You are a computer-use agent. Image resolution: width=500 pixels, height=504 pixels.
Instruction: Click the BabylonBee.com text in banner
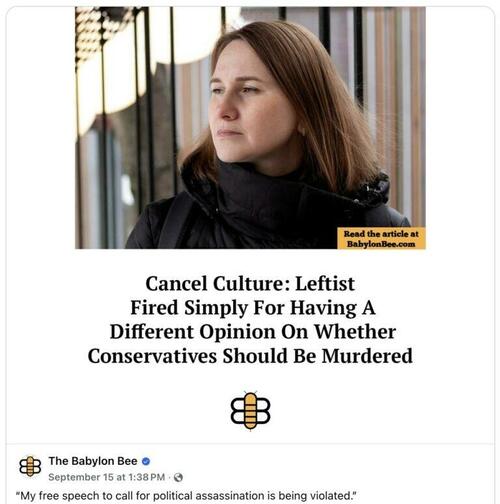(381, 244)
